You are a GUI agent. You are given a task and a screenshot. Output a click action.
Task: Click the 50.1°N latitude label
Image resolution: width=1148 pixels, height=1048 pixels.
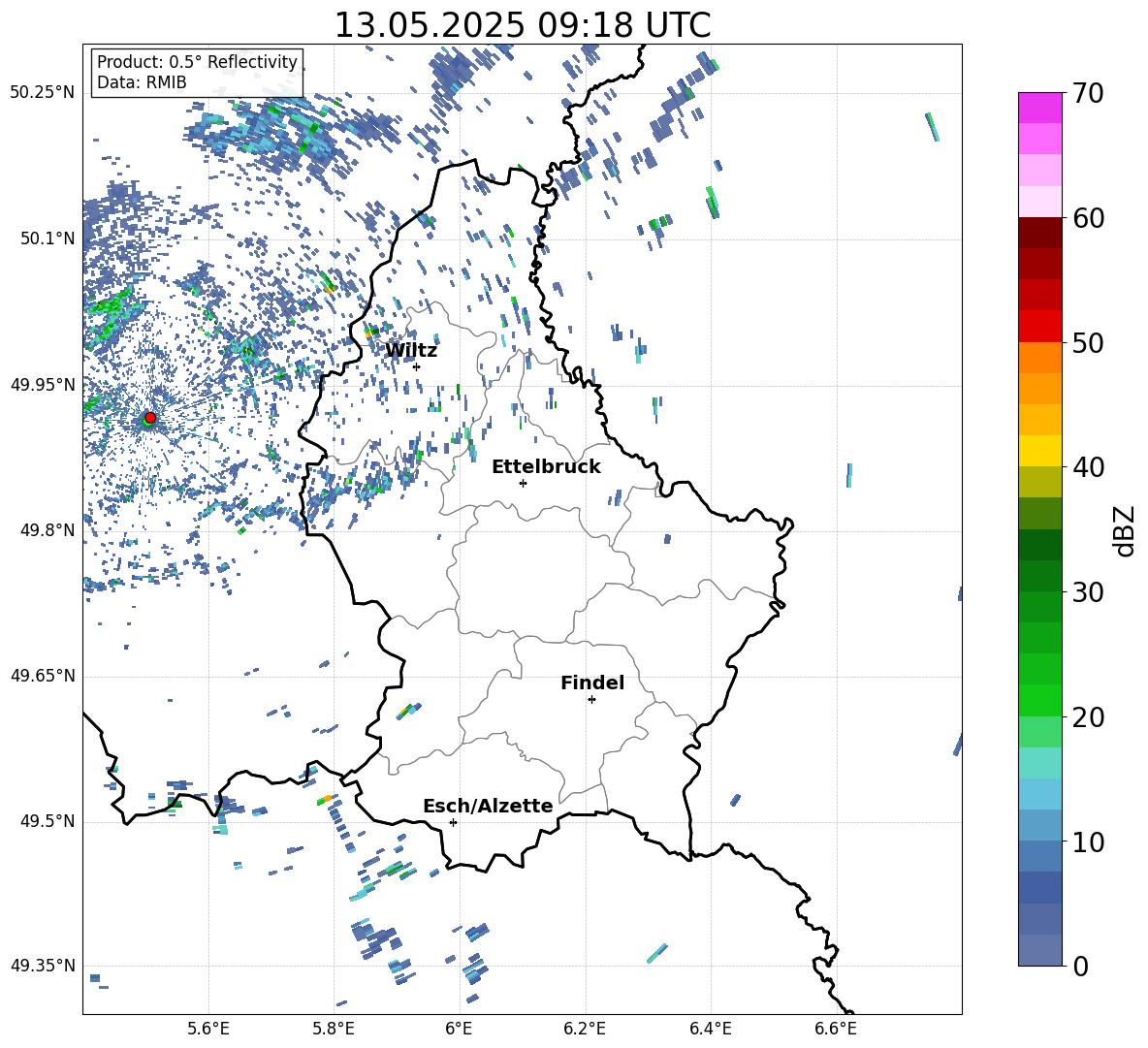pos(48,238)
